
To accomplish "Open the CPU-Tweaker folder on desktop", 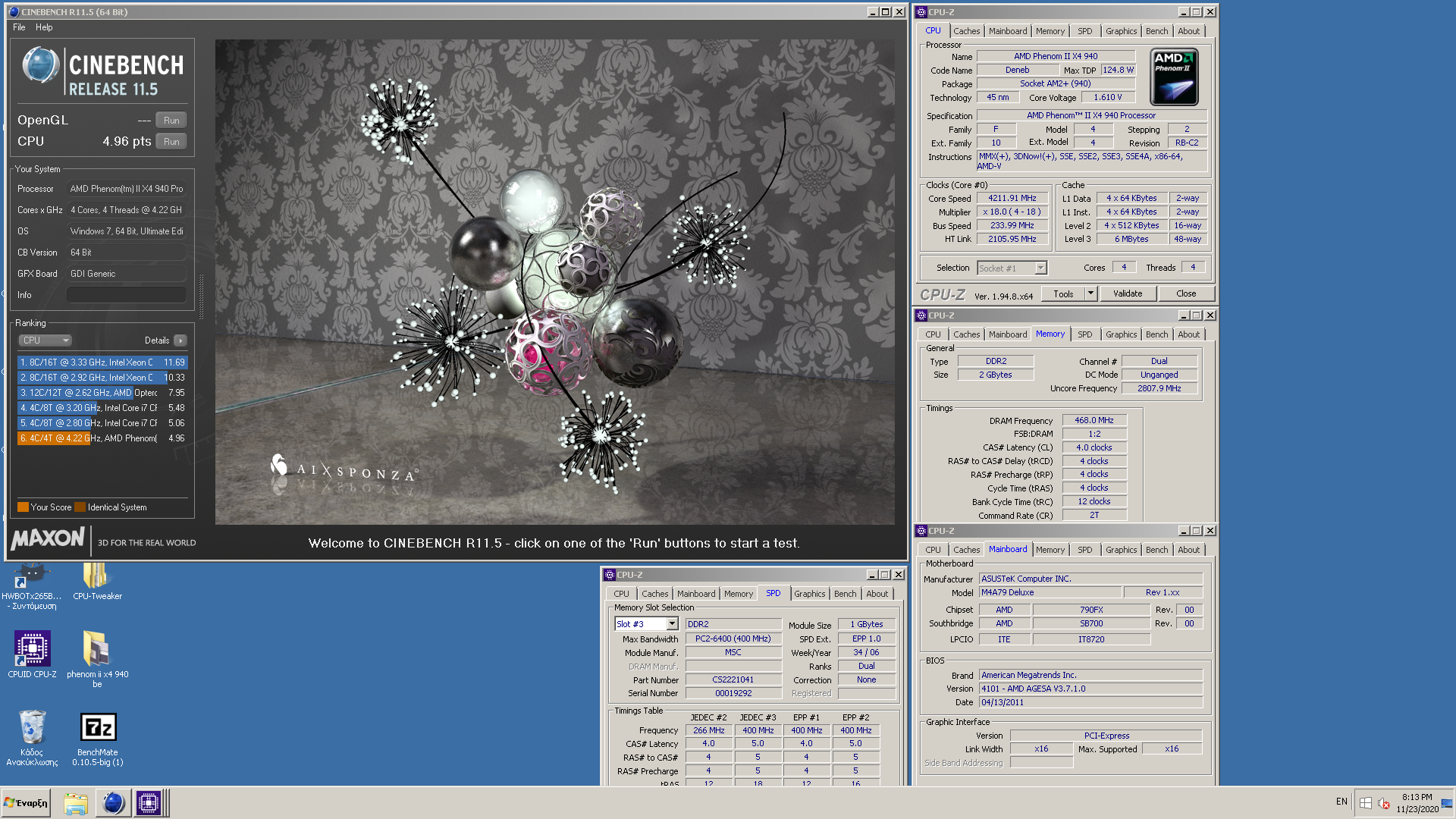I will click(x=97, y=582).
